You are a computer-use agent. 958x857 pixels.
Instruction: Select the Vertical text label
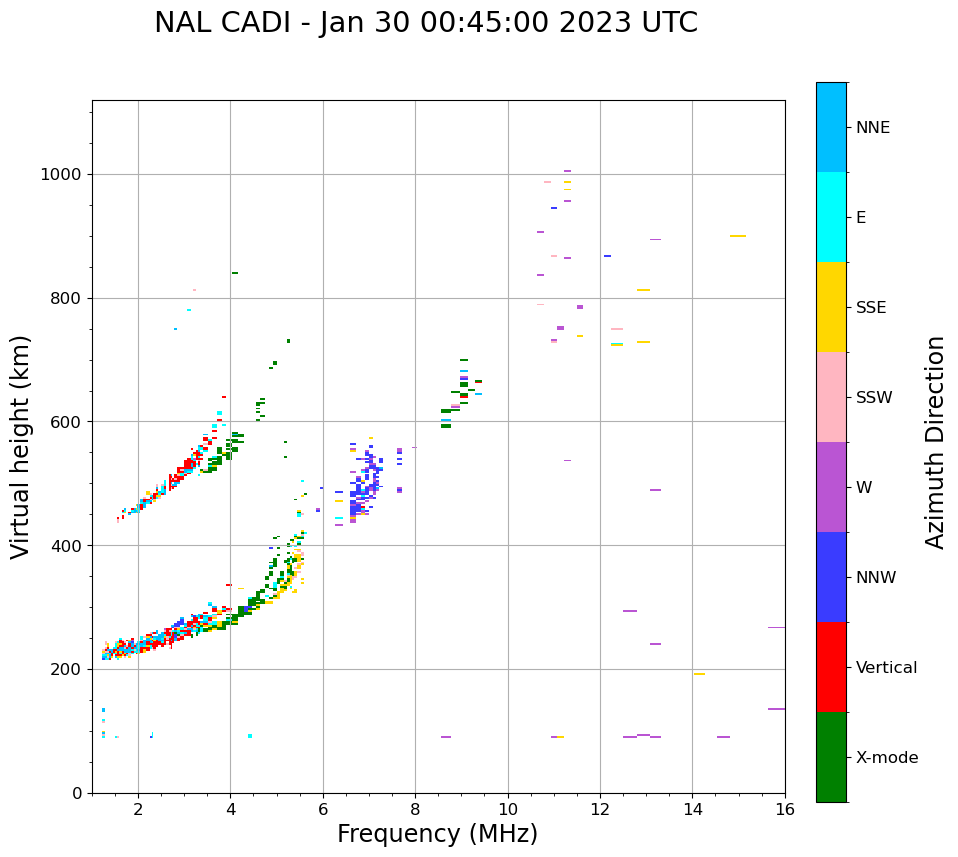point(886,668)
